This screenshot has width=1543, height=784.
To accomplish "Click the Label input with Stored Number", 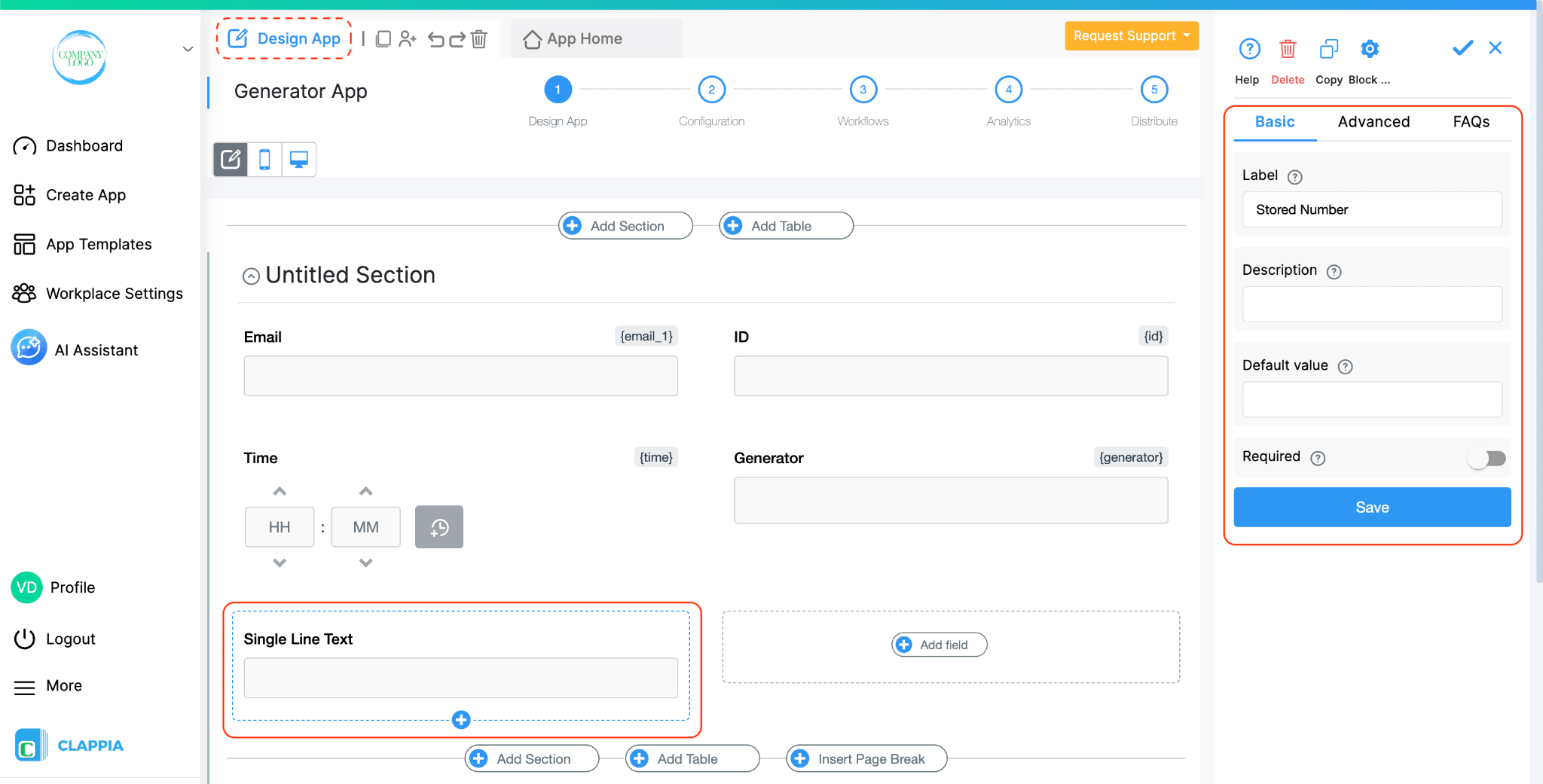I will click(1372, 209).
